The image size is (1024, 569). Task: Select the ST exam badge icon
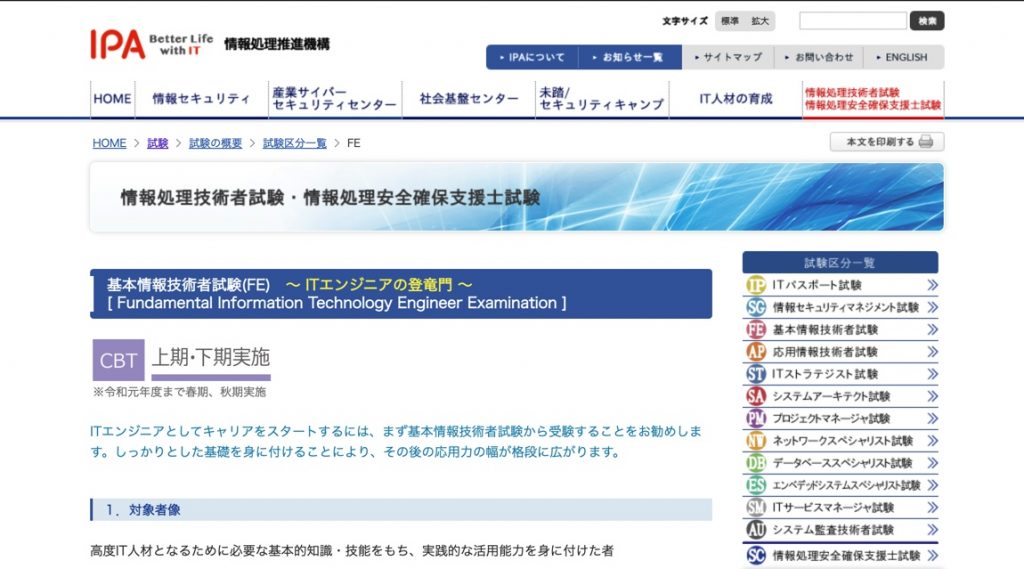tap(756, 374)
